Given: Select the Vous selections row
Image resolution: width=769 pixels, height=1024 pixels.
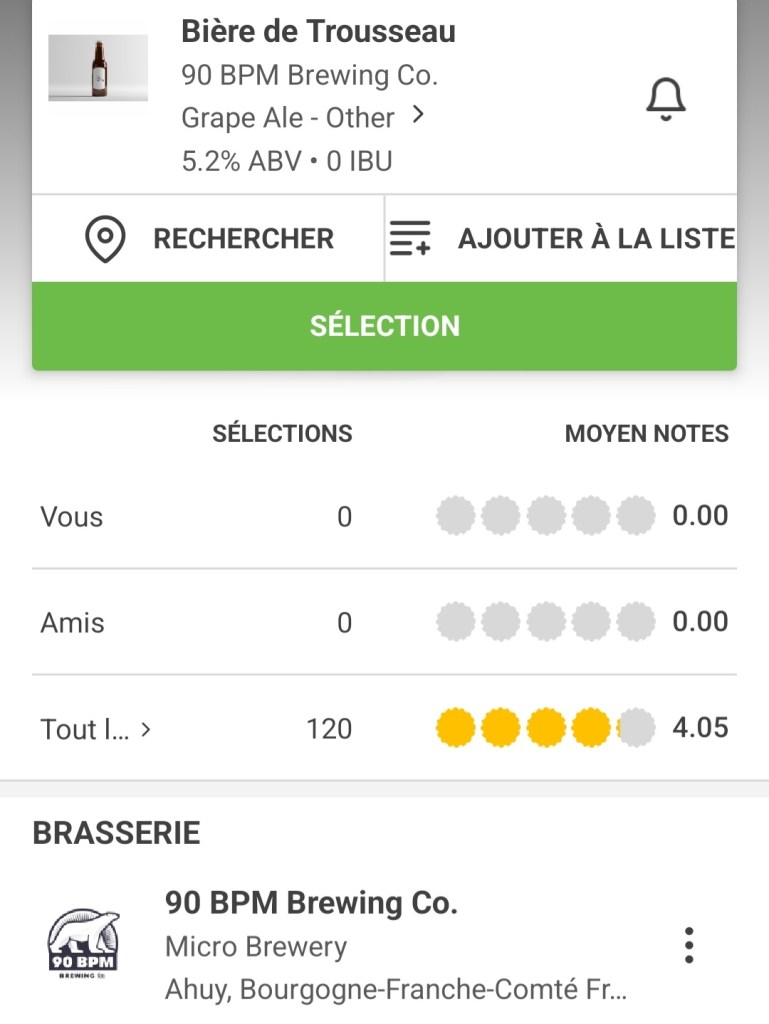Looking at the screenshot, I should (x=72, y=517).
